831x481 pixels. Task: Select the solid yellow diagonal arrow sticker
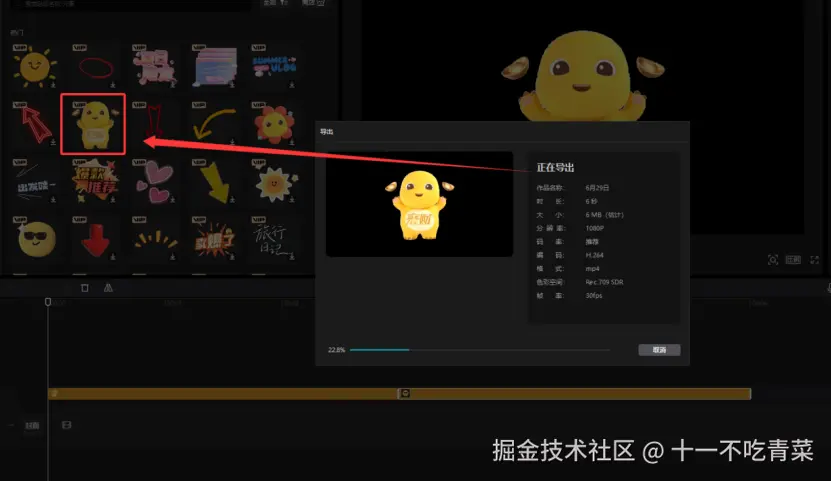tap(214, 182)
